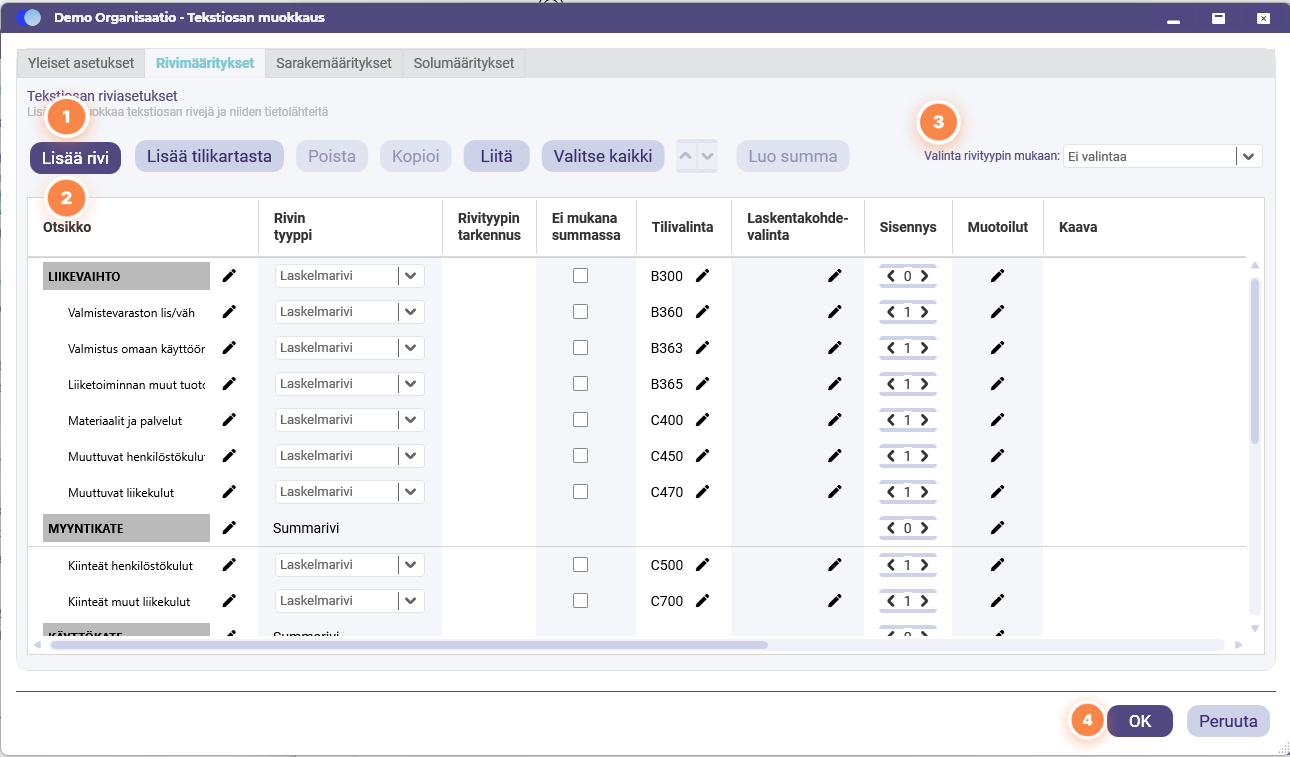Open formatting pencil for Materiaalit ja palvelut row
Screen dimensions: 1290x757
(997, 420)
